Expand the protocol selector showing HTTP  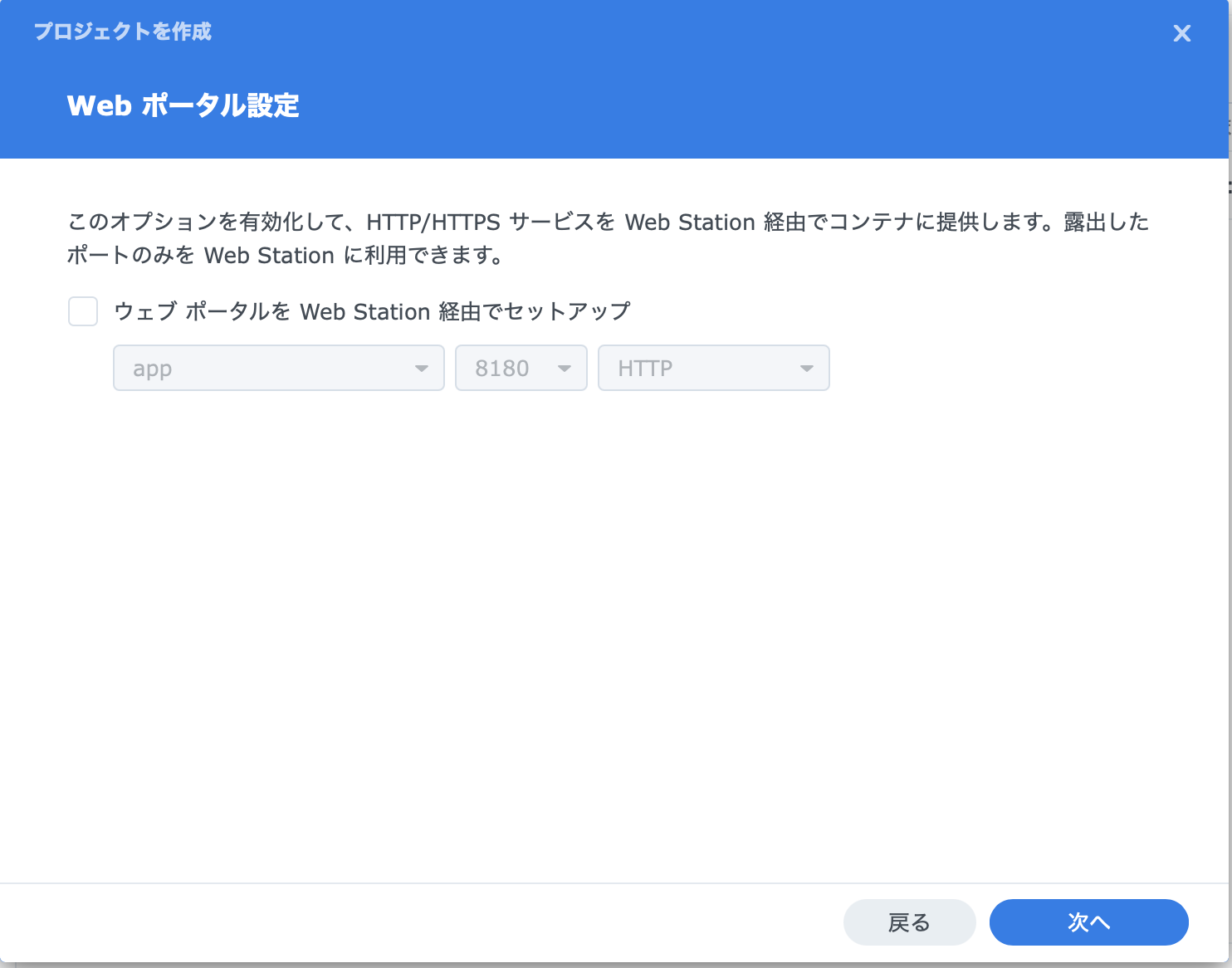(x=713, y=368)
